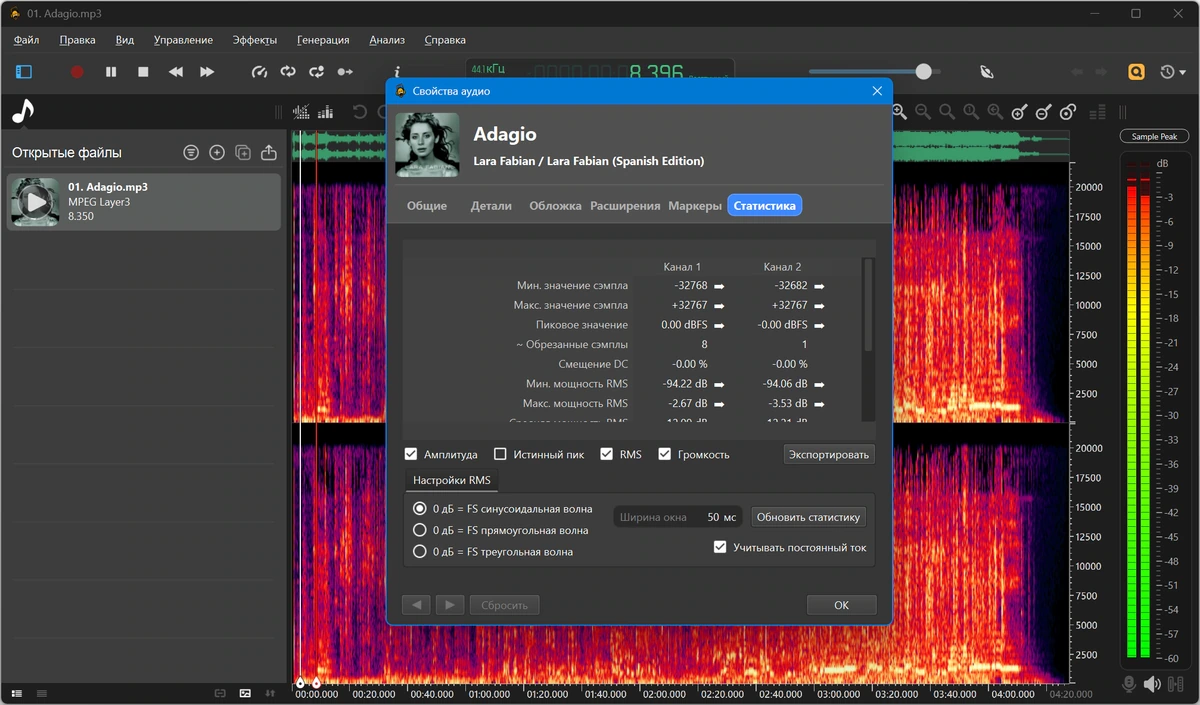This screenshot has height=705, width=1200.
Task: Switch to the Детали tab
Action: pyautogui.click(x=491, y=206)
